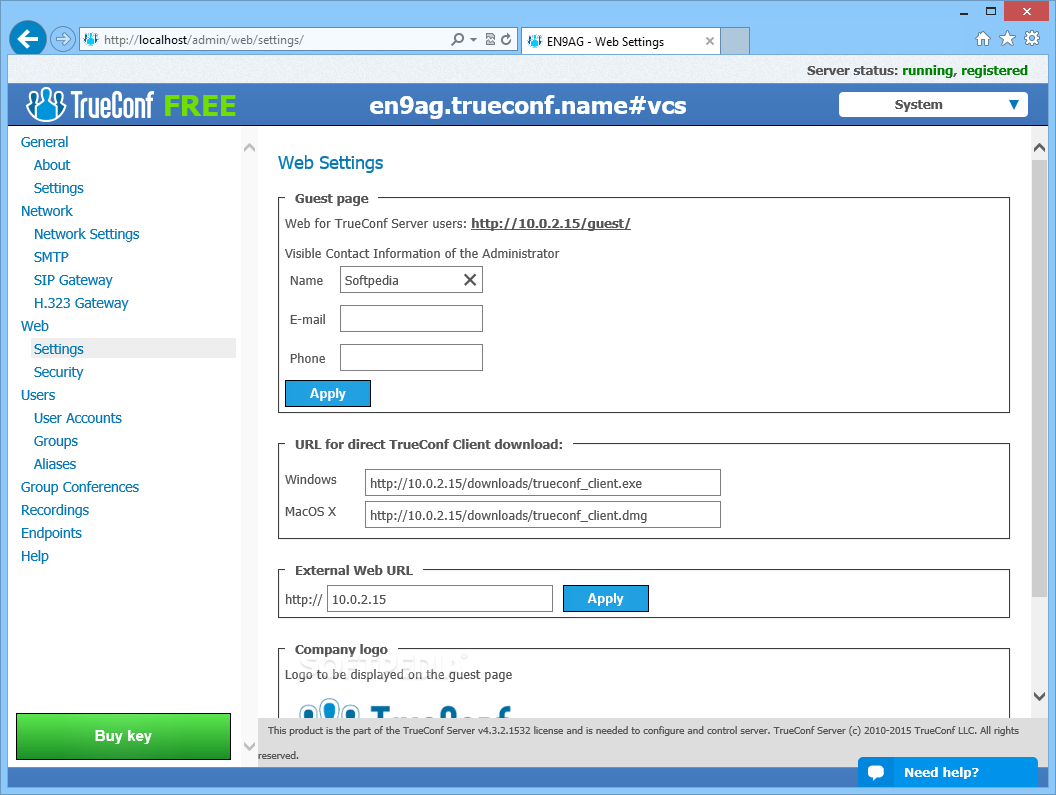Viewport: 1056px width, 795px height.
Task: Open the http://10.0.2.15/guest/ link
Action: click(x=550, y=223)
